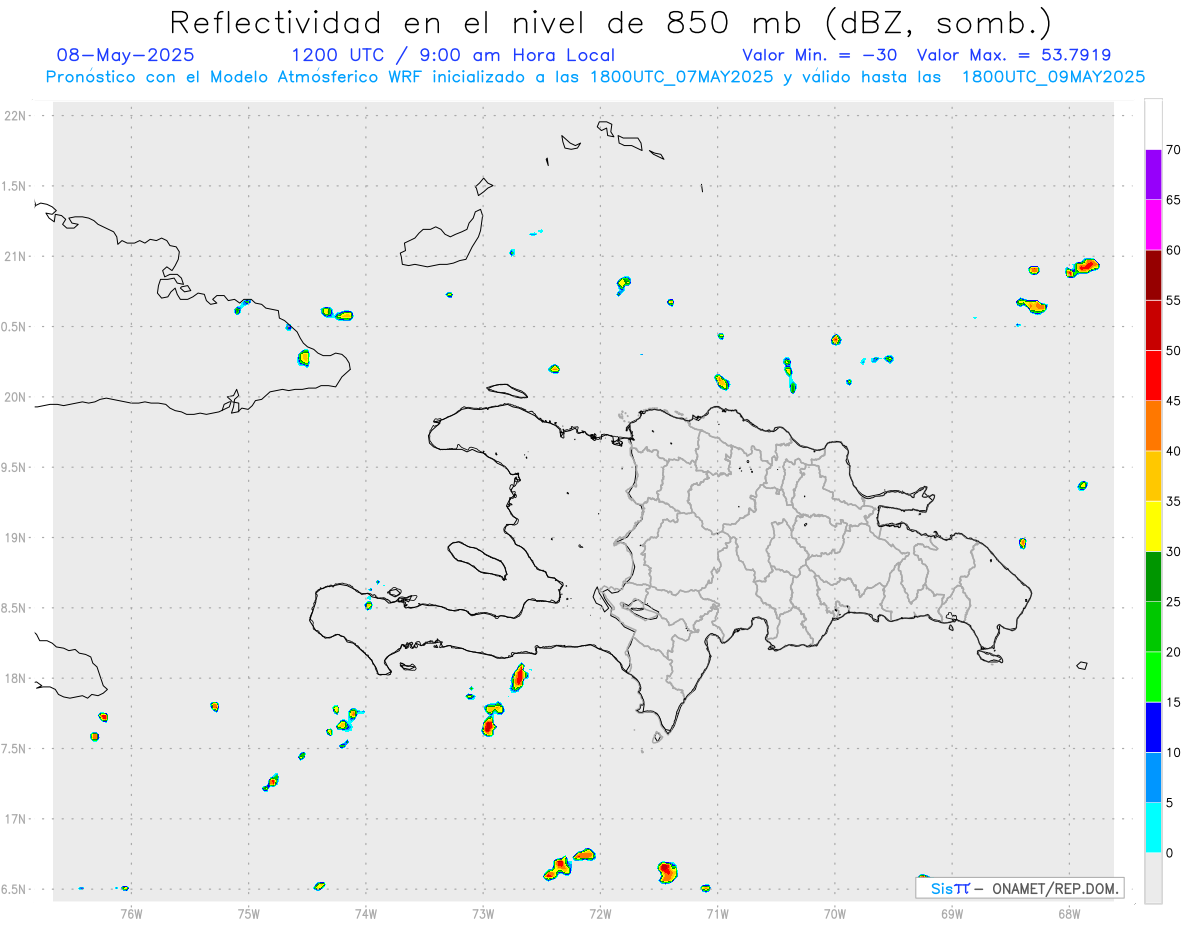
Task: Select the cyan 0–5 dBZ legend segment
Action: [x=1153, y=828]
